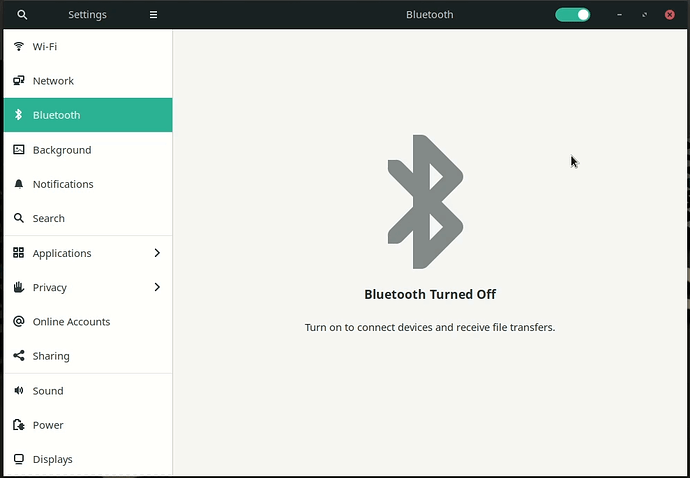Click the search magnifier icon in header
The height and width of the screenshot is (478, 690).
[22, 15]
